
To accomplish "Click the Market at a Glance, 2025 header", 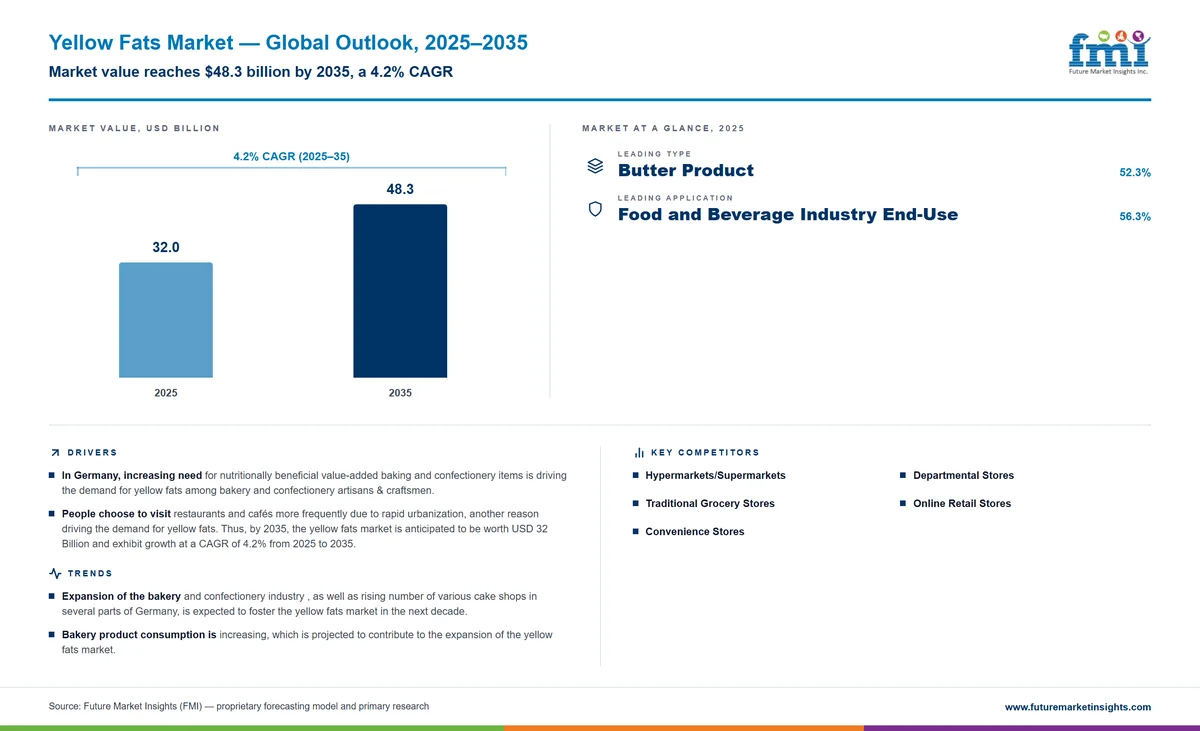I will click(663, 128).
